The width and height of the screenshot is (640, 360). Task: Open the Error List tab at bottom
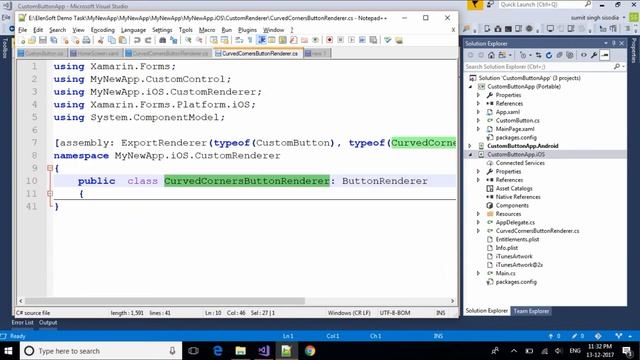[x=22, y=322]
